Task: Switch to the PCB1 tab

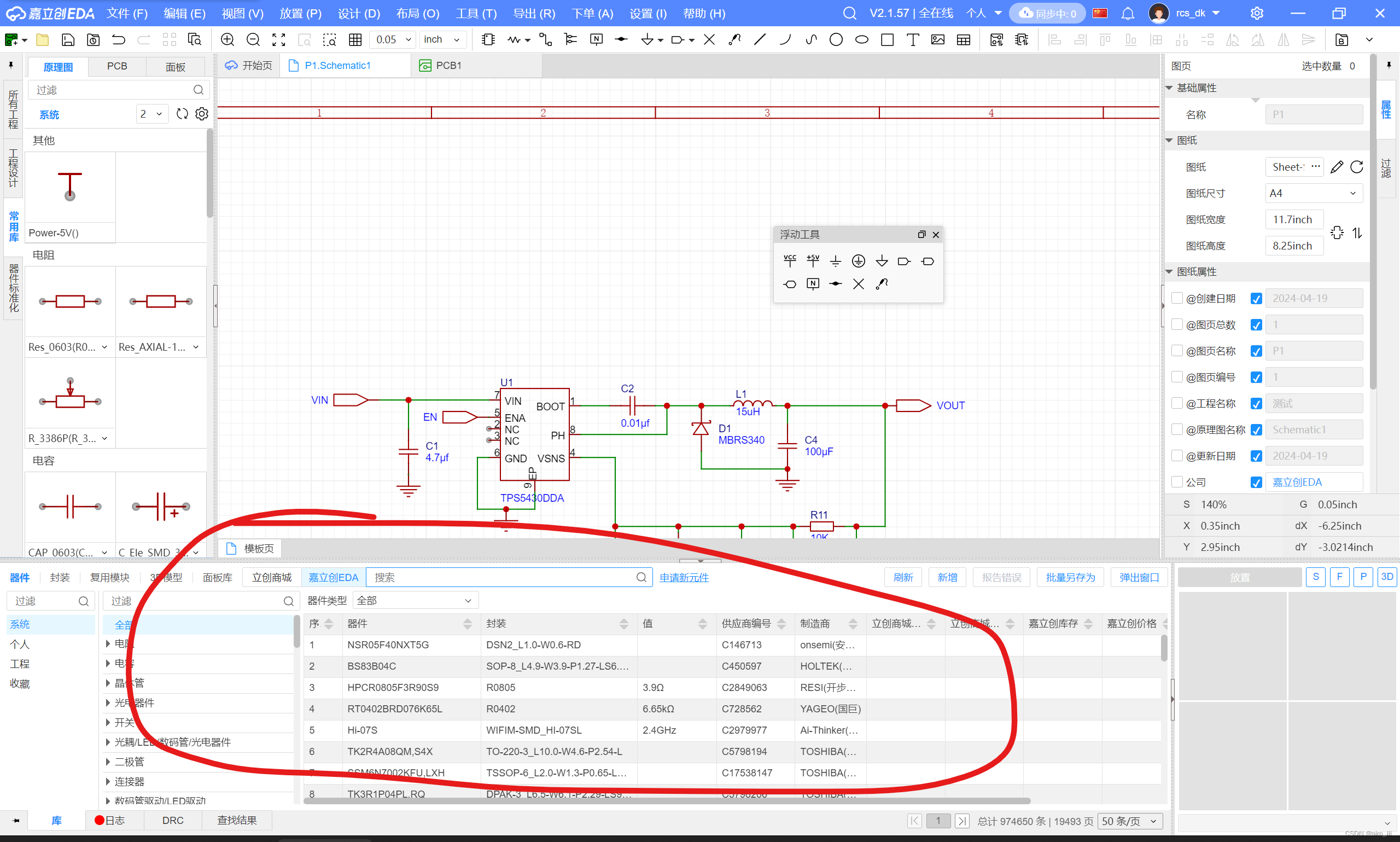Action: point(448,66)
